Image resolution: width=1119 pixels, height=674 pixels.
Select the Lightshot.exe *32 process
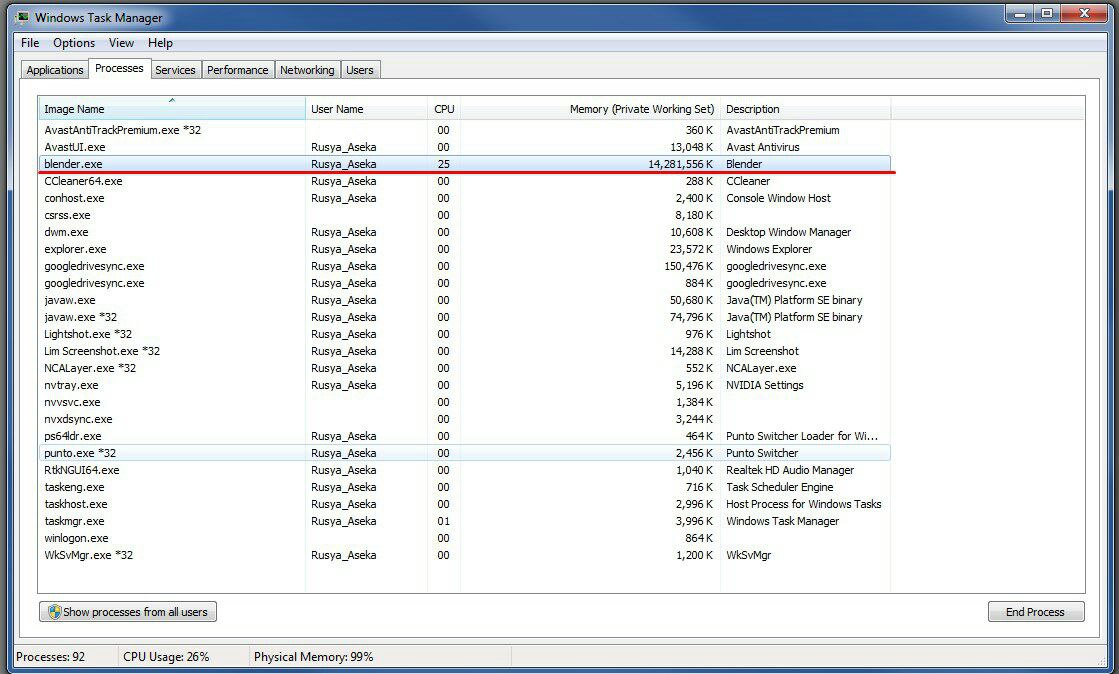pos(465,334)
